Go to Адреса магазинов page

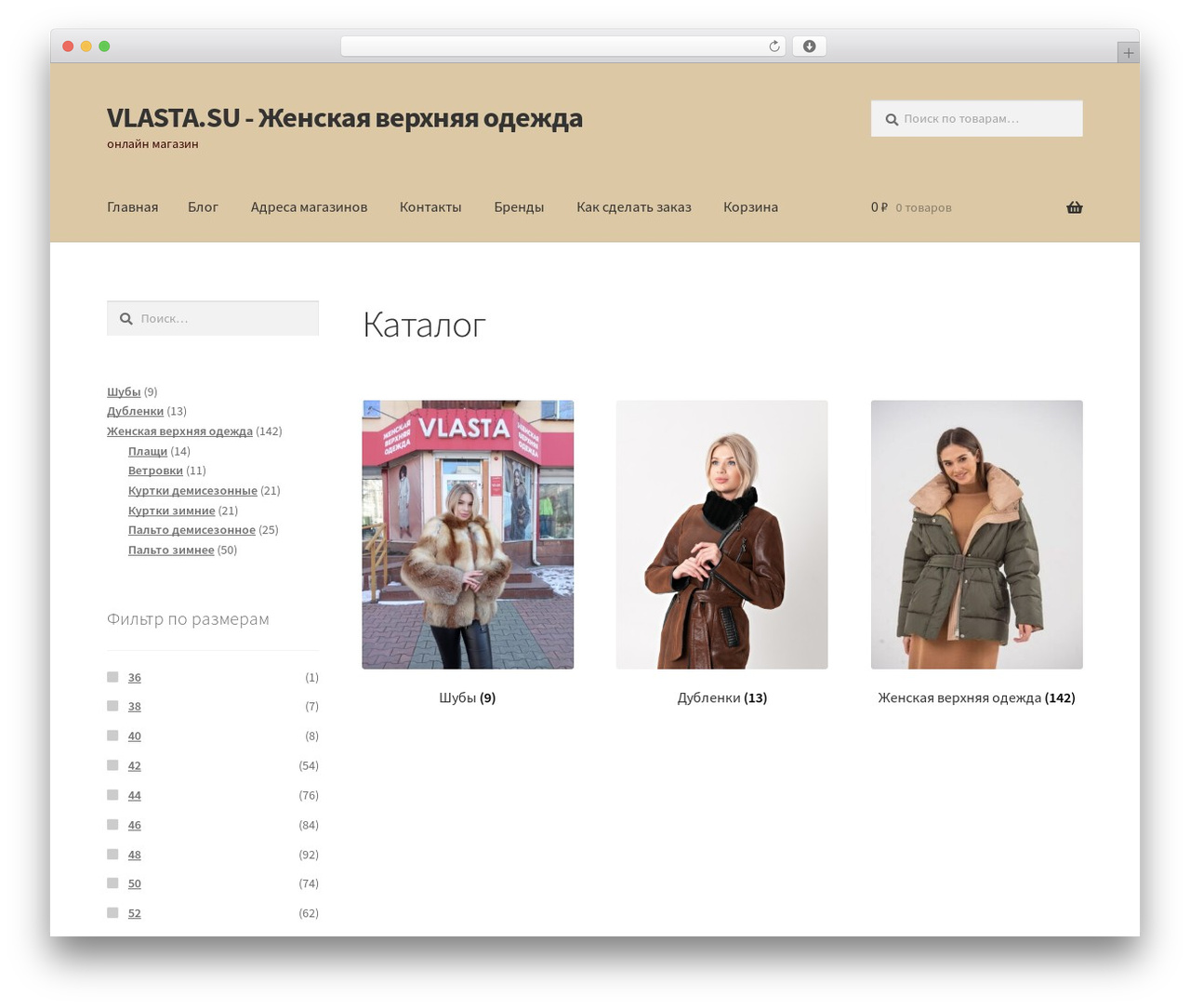(309, 207)
